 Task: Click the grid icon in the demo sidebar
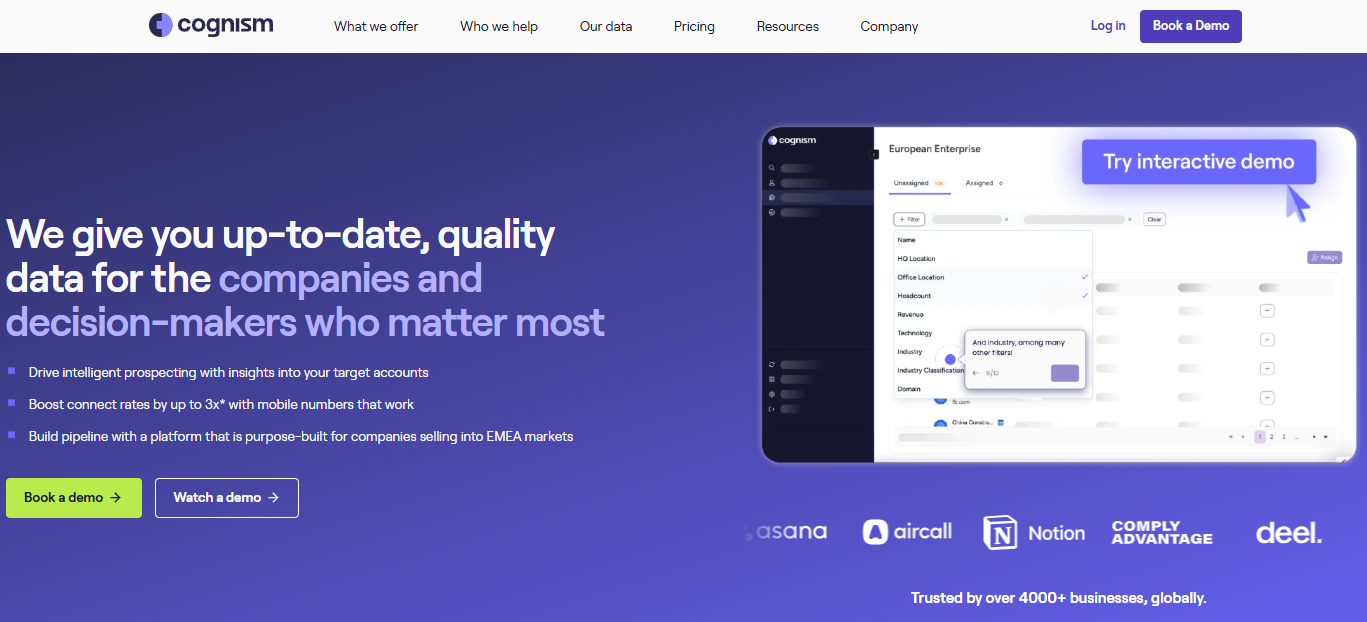click(x=772, y=380)
